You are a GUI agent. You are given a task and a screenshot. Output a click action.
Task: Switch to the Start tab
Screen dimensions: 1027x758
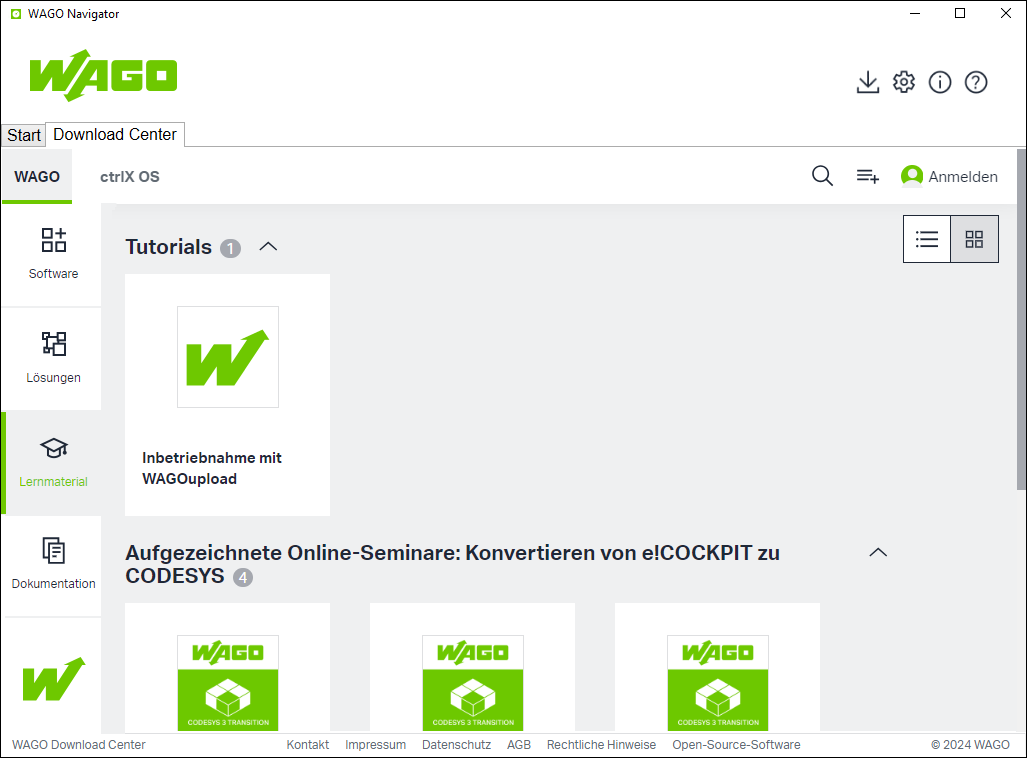click(x=24, y=135)
